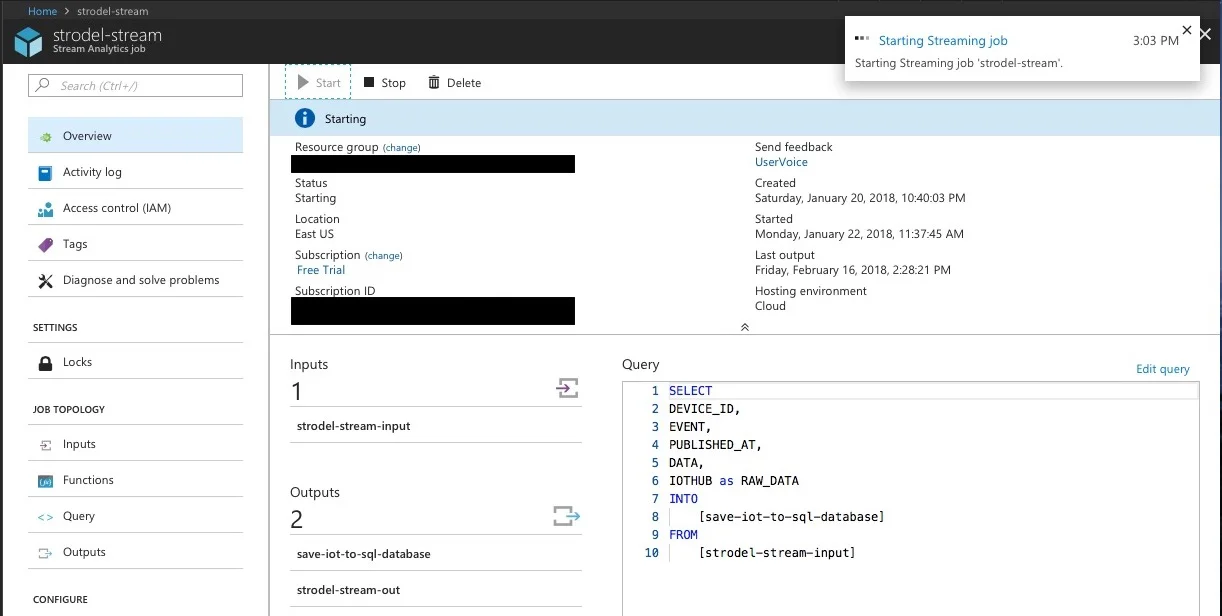This screenshot has width=1222, height=616.
Task: Click the purple Tags icon
Action: [45, 245]
